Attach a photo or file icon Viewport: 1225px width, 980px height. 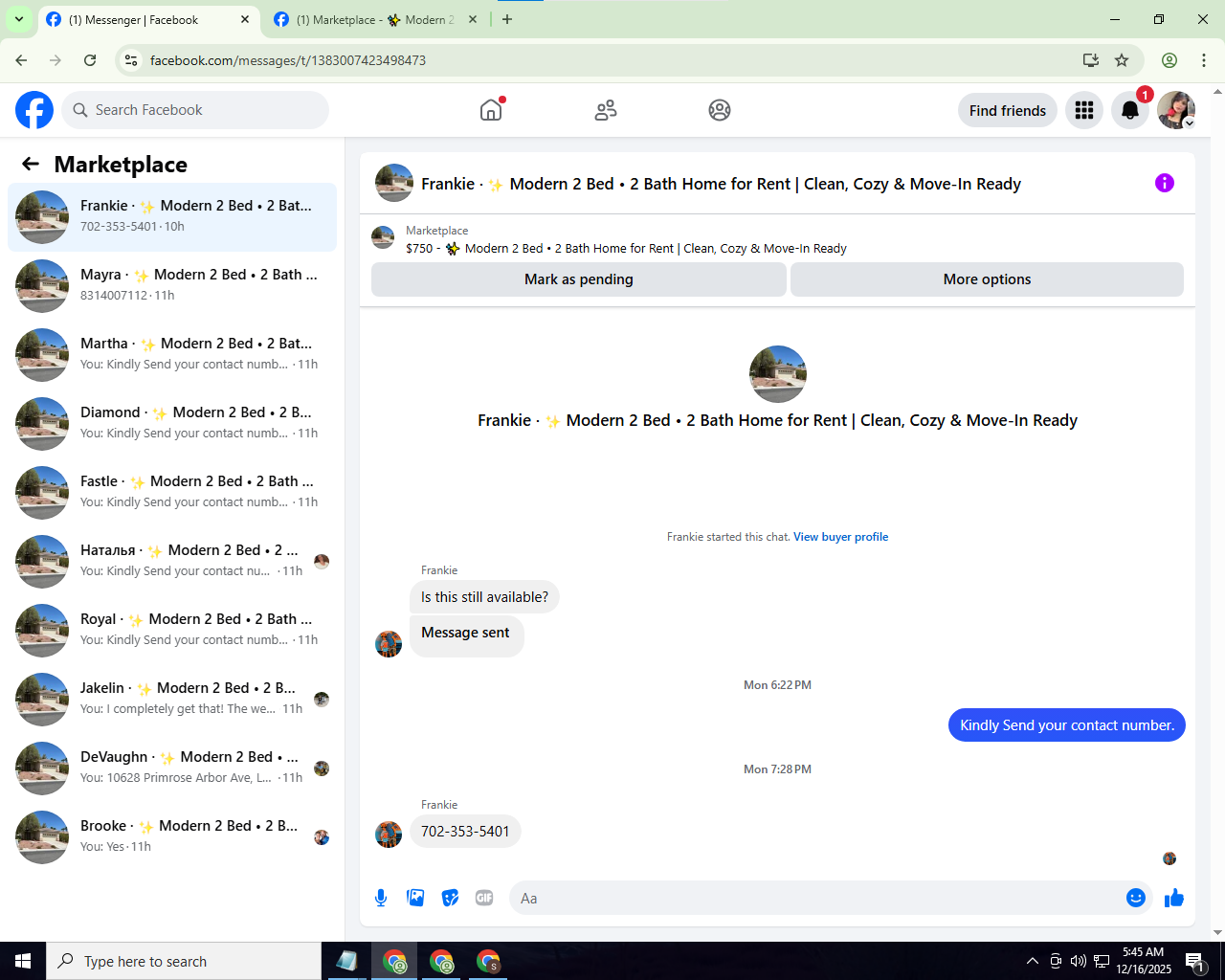point(415,898)
